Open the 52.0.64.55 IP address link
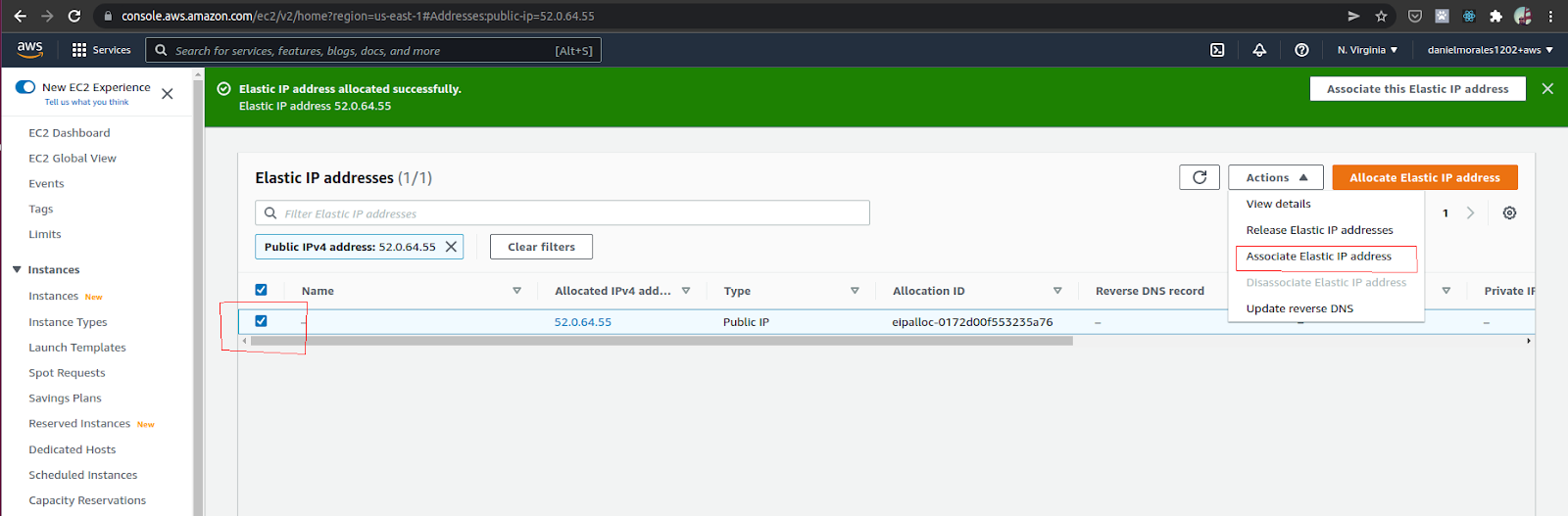The width and height of the screenshot is (1568, 516). pyautogui.click(x=583, y=322)
